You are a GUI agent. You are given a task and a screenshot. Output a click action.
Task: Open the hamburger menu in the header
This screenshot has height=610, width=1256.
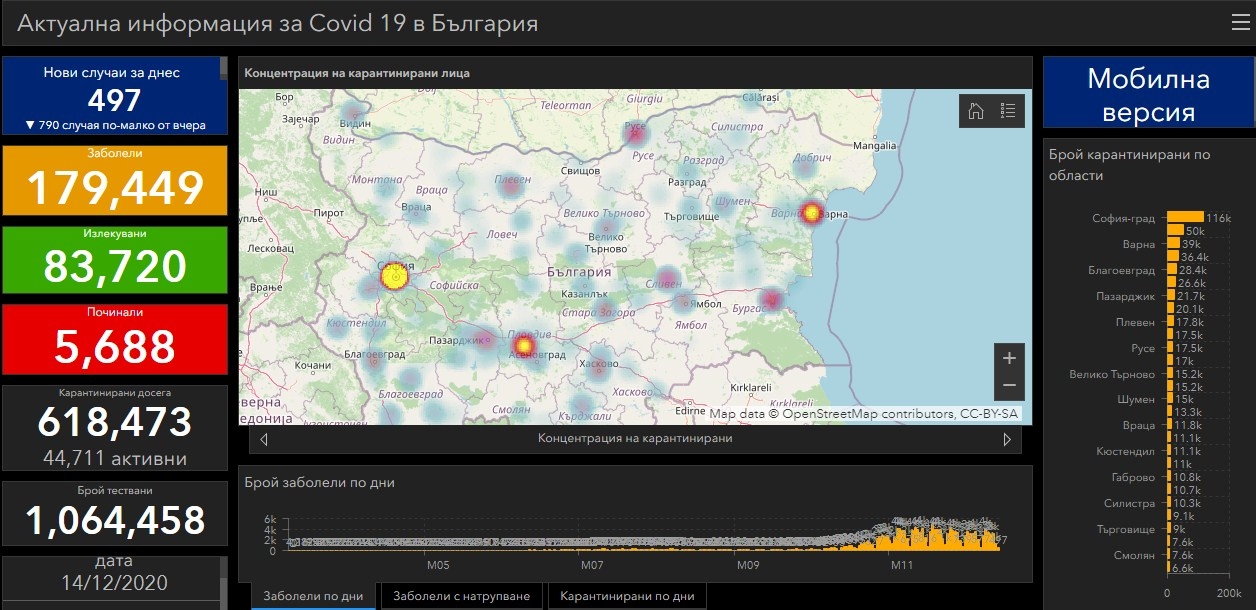(1240, 22)
